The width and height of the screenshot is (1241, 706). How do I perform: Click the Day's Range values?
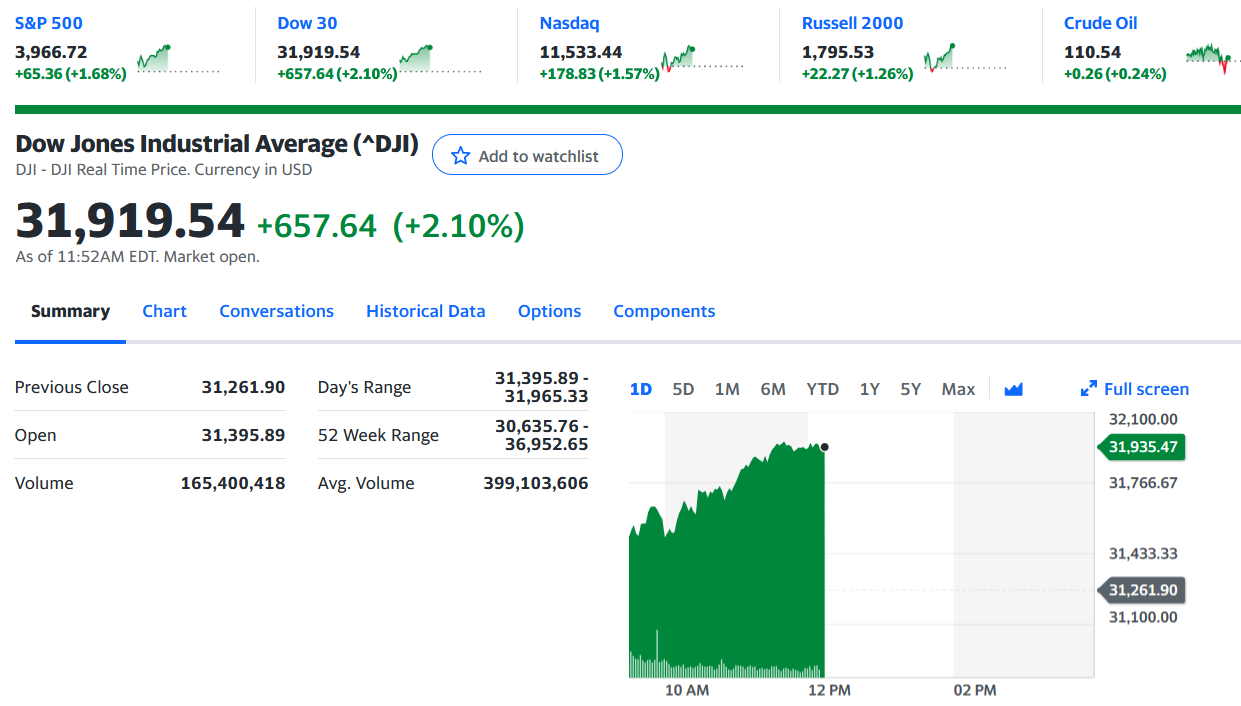[x=542, y=387]
